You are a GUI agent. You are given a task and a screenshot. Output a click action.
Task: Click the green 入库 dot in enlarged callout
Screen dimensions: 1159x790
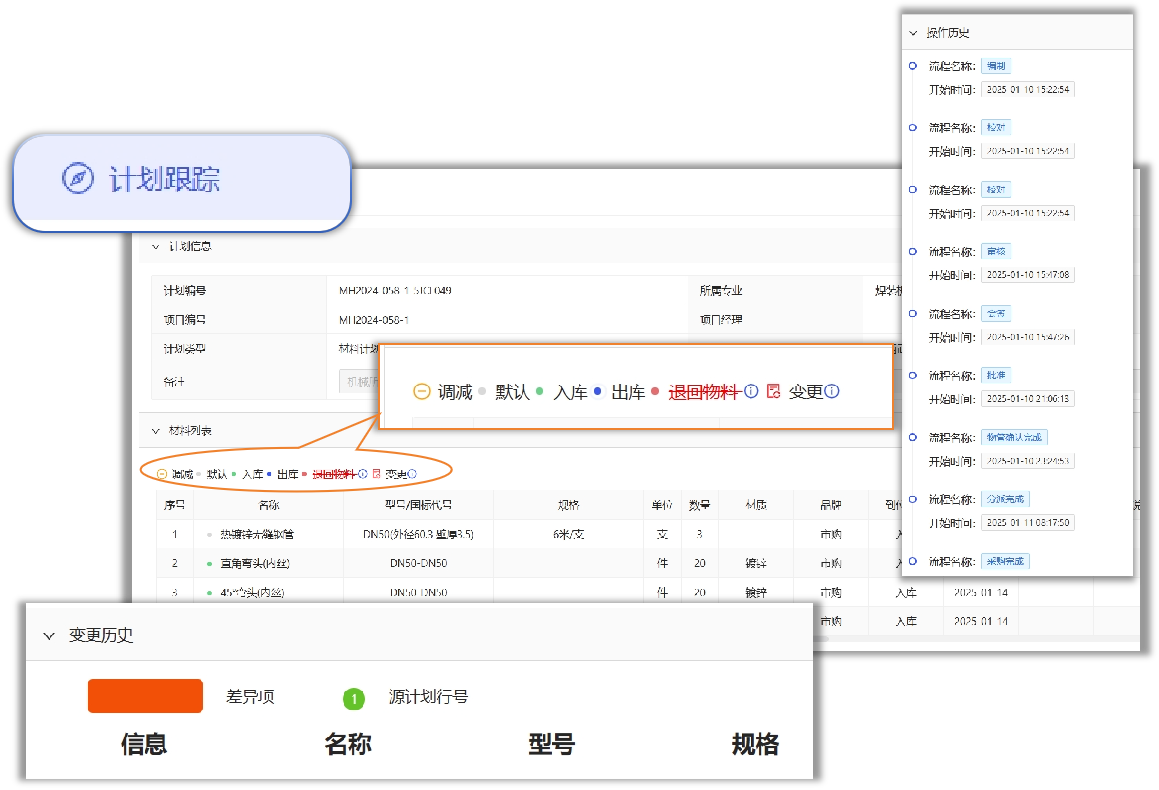[x=539, y=392]
